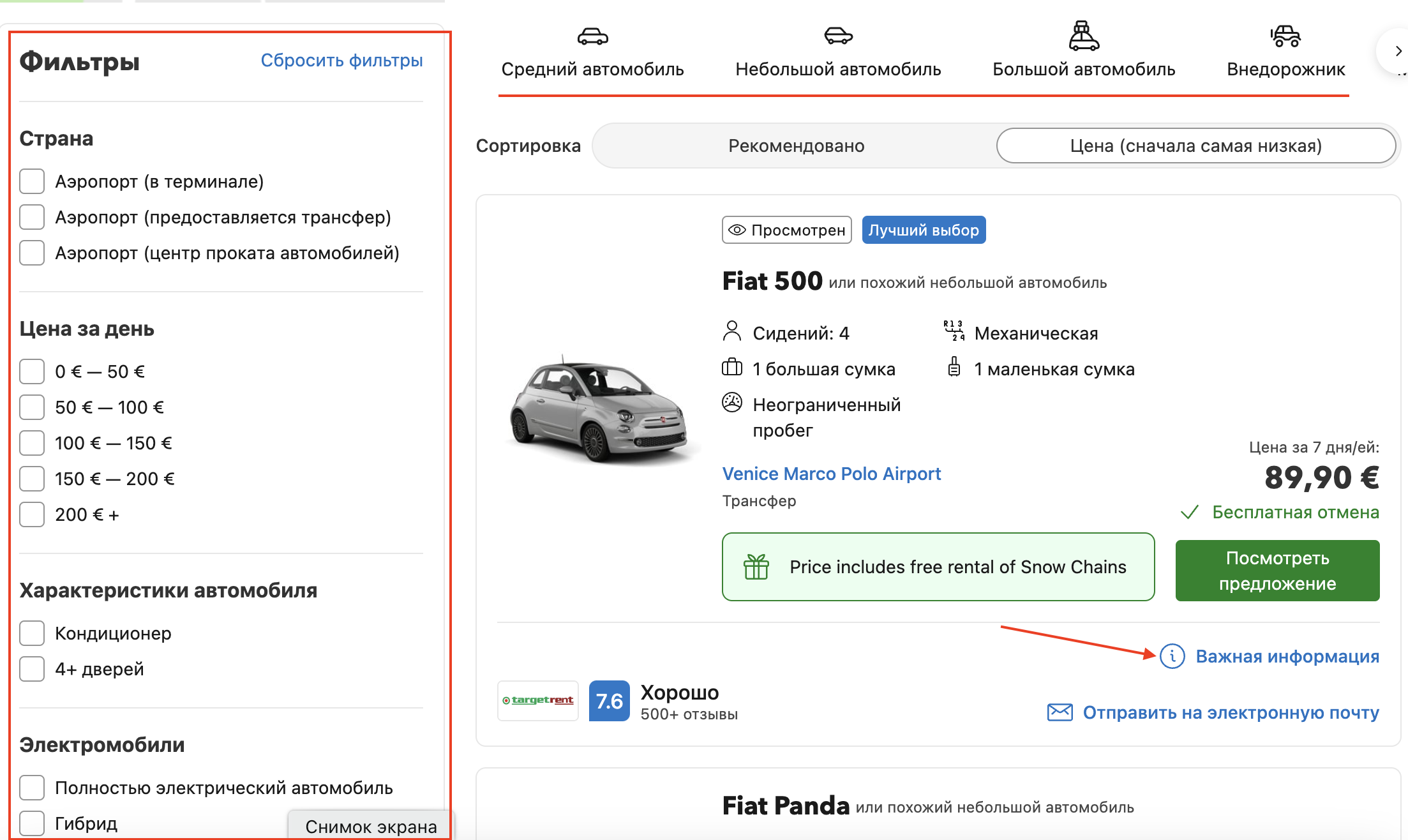Image resolution: width=1408 pixels, height=840 pixels.
Task: Check the Гибрид filter
Action: click(32, 823)
